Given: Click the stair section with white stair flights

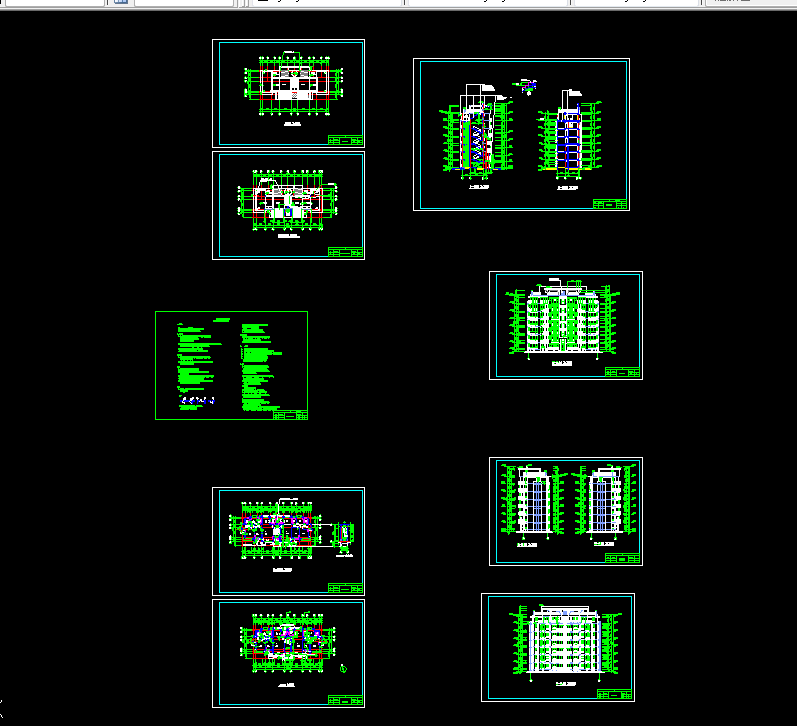Looking at the screenshot, I should pos(477,135).
